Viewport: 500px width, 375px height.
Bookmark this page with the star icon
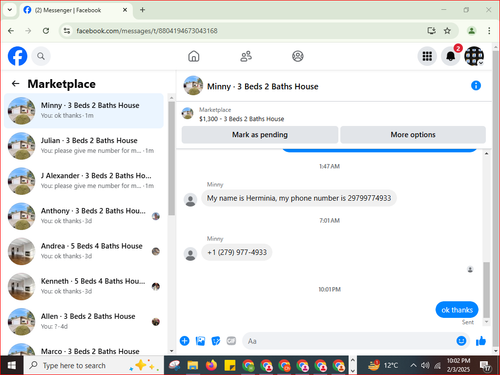point(447,31)
